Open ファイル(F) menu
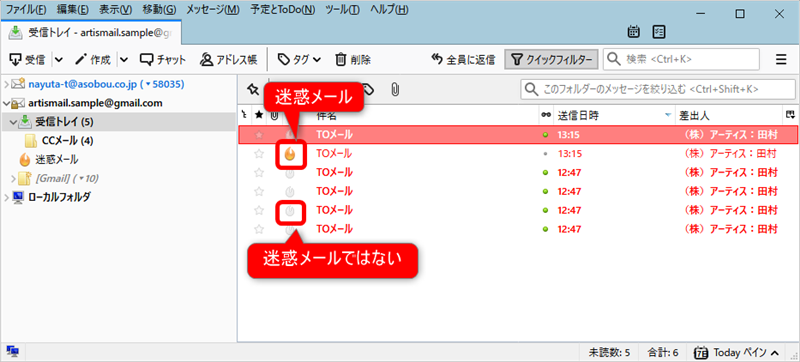The image size is (800, 362). click(26, 9)
